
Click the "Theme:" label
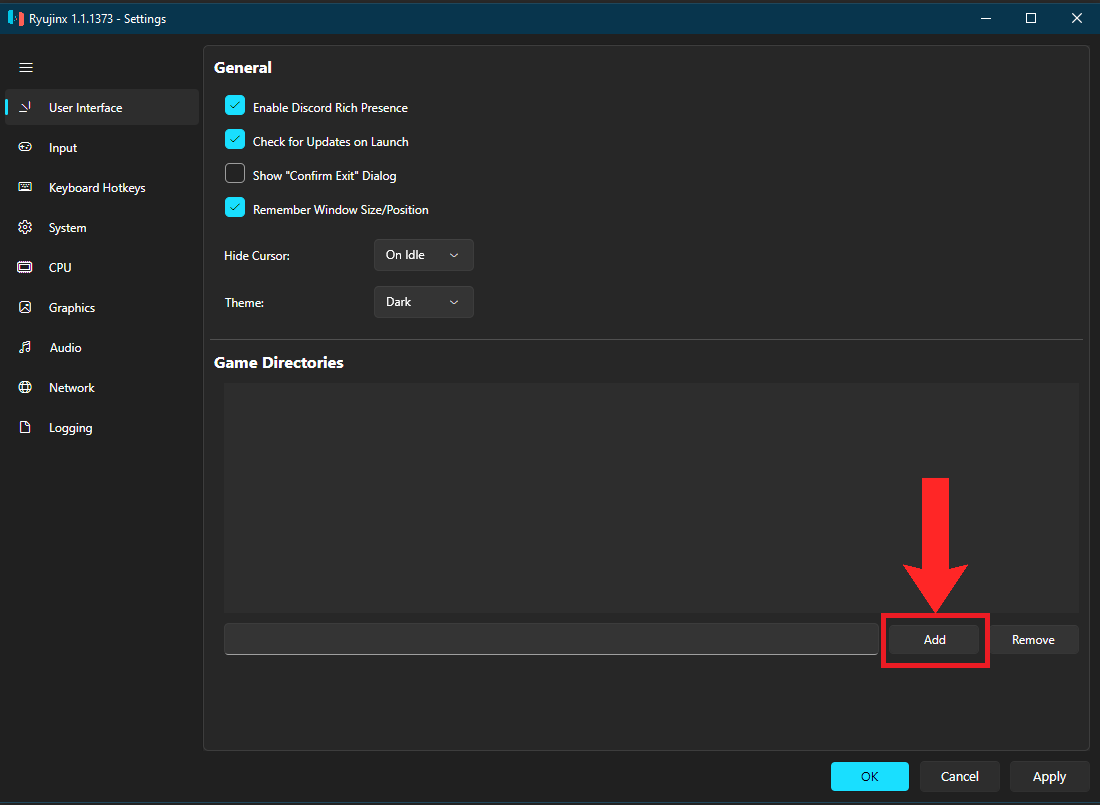[x=244, y=302]
